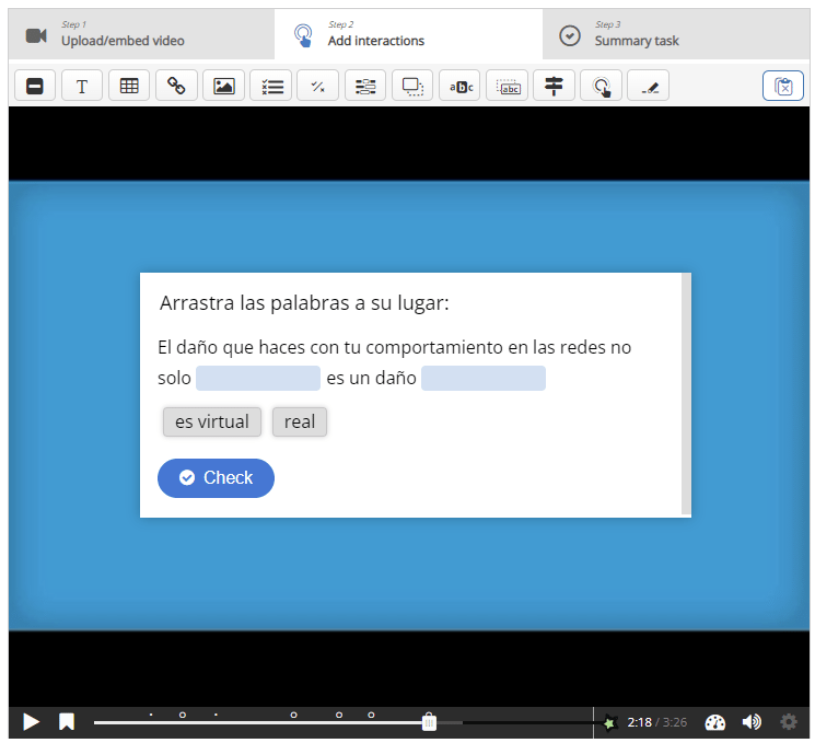Click the paste from clipboard button
Screen dimensions: 817x746
tap(783, 85)
